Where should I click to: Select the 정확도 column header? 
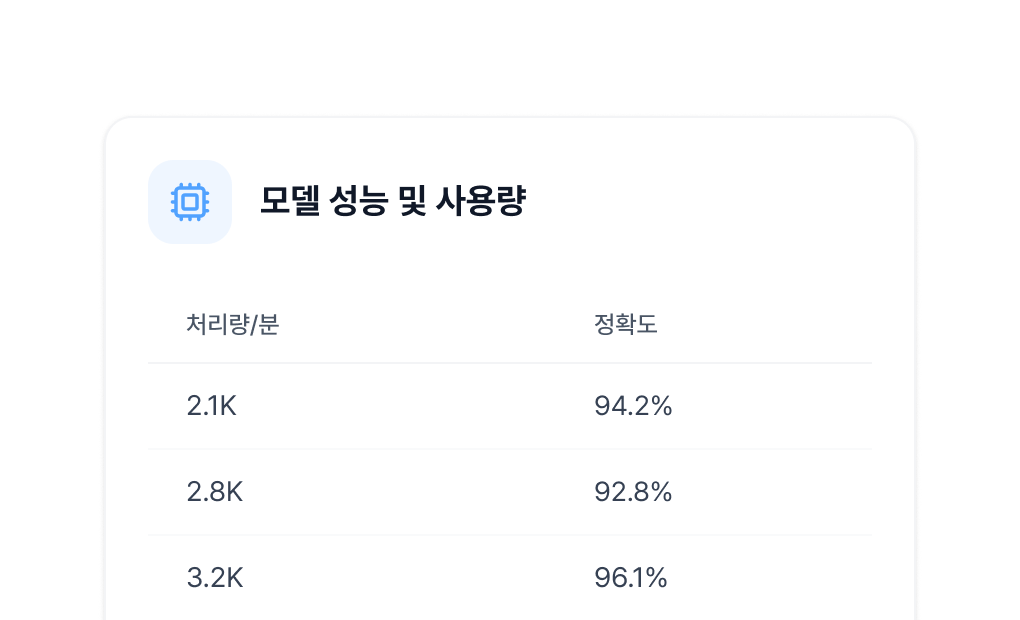tap(625, 325)
